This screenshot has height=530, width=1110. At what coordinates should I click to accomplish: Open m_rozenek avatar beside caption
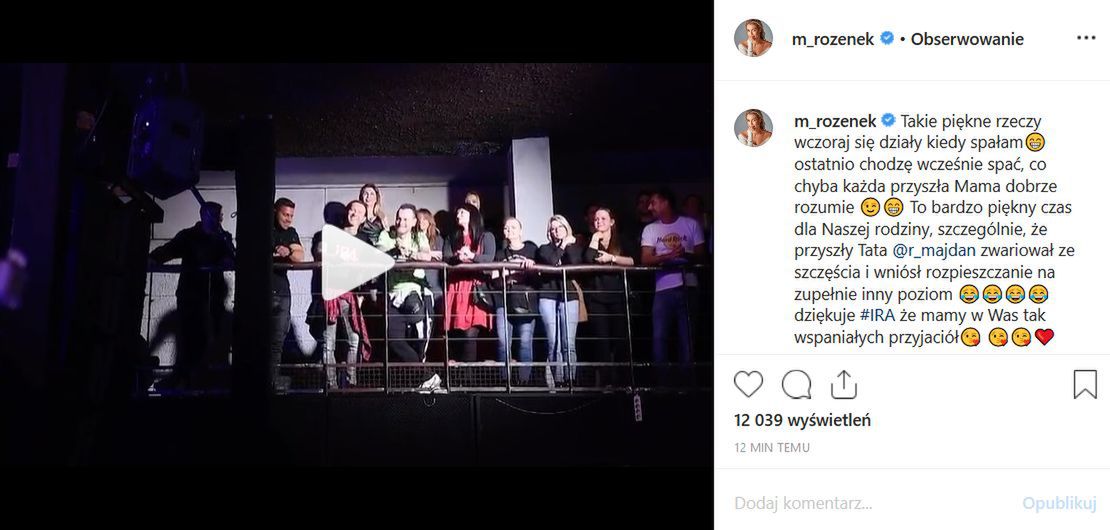click(x=753, y=128)
